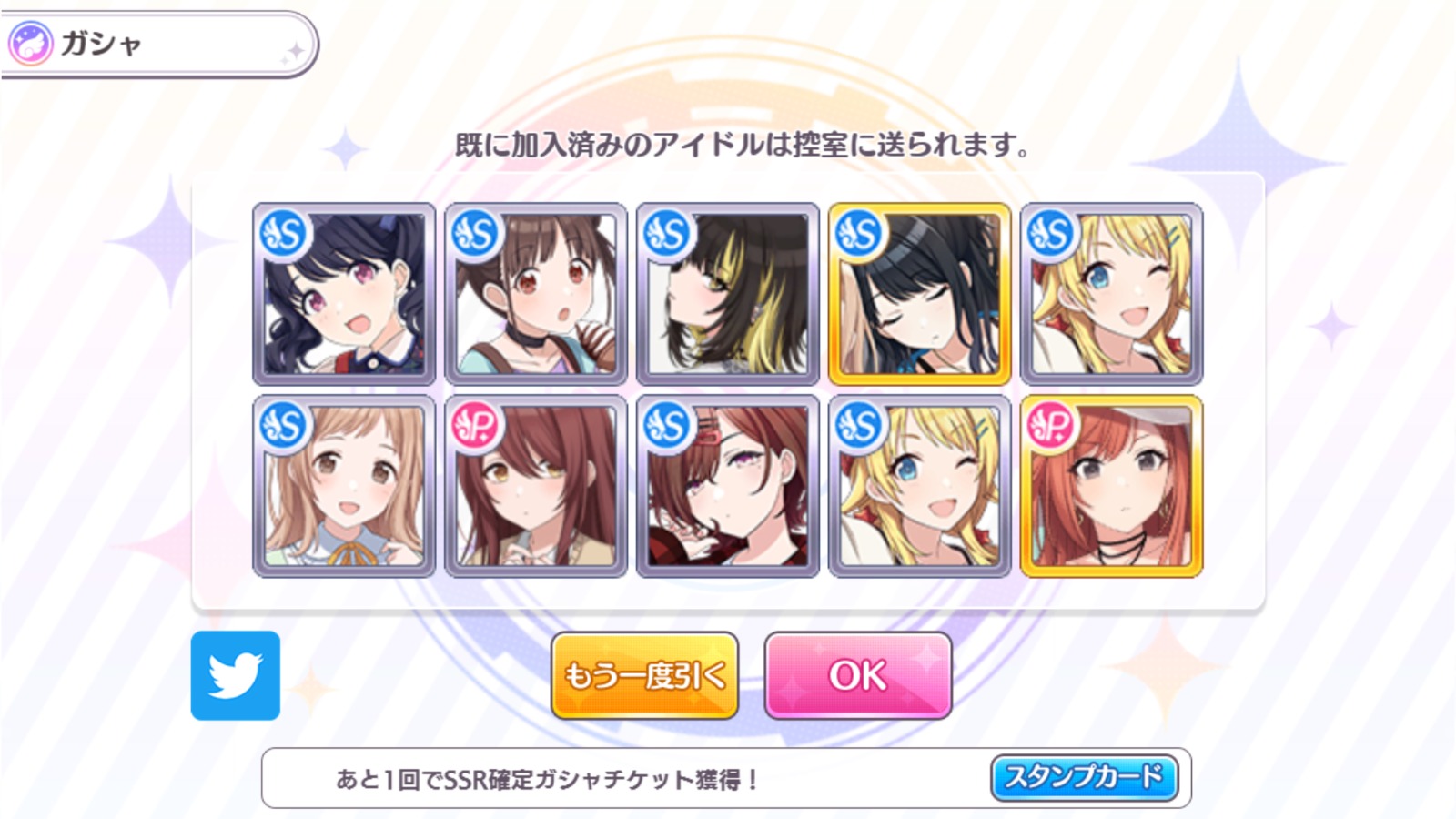Tap the P badge on brown-haired card

pos(475,426)
